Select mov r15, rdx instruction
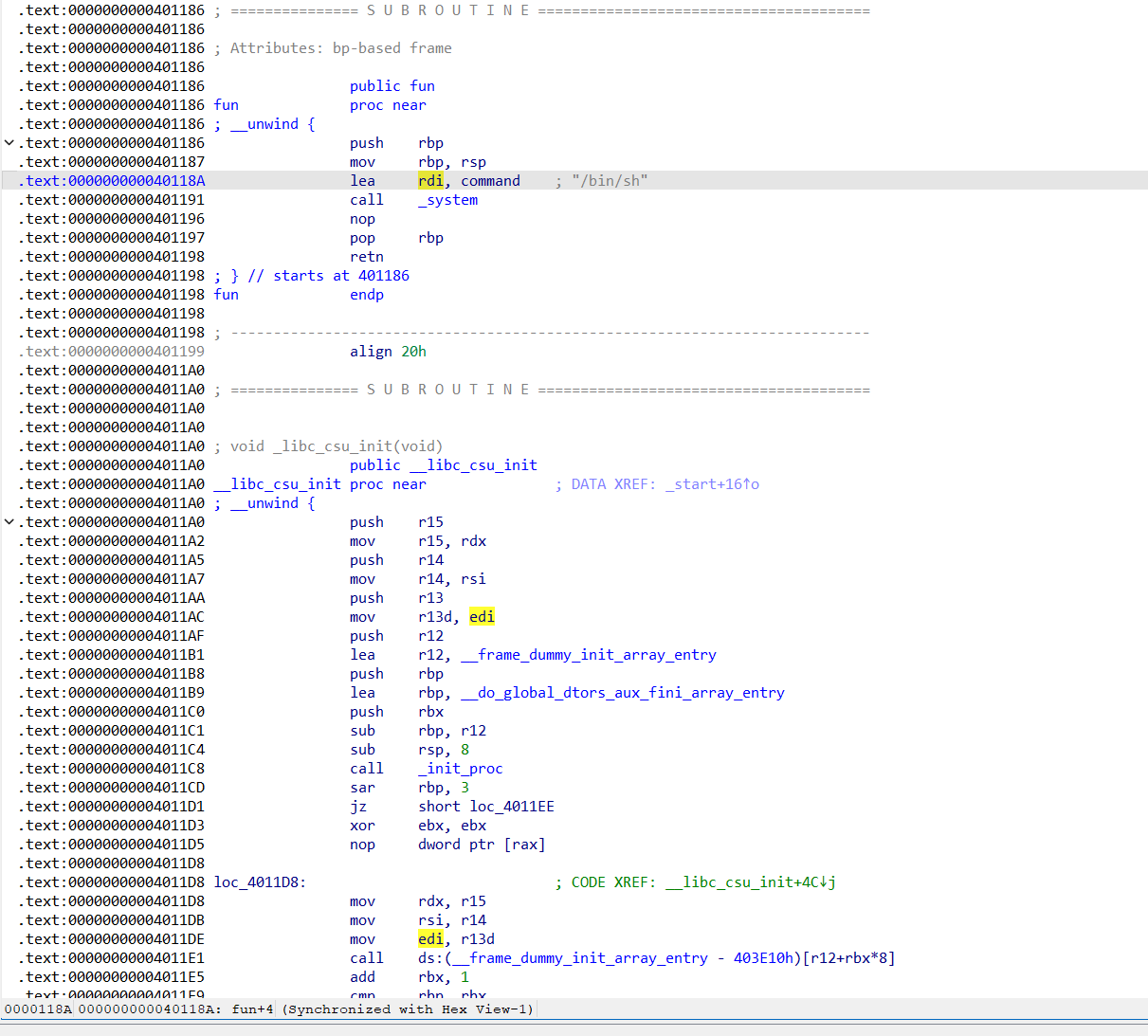The height and width of the screenshot is (1036, 1148). (418, 541)
